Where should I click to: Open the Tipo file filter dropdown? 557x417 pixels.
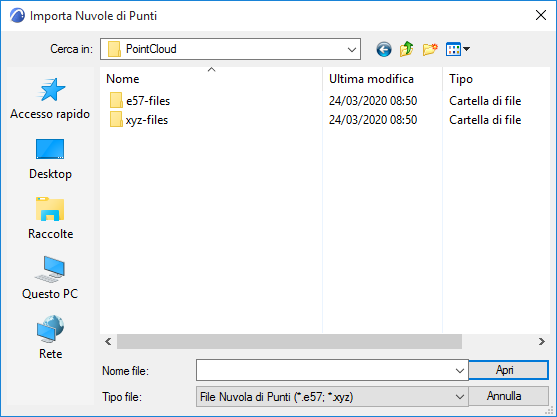460,396
